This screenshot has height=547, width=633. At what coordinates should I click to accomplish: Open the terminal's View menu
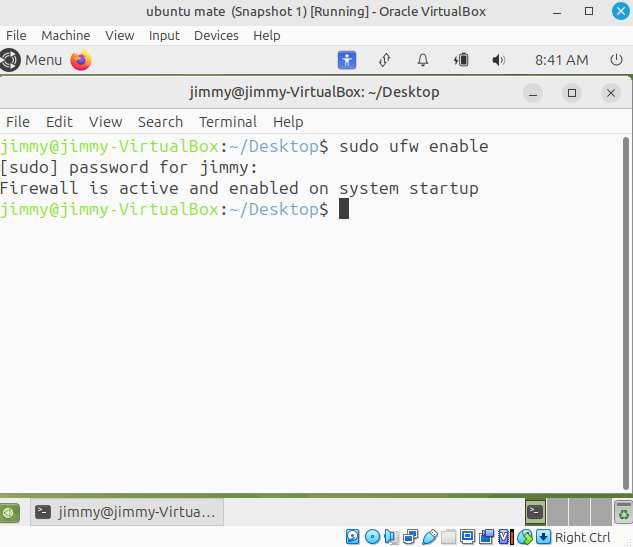[x=105, y=122]
